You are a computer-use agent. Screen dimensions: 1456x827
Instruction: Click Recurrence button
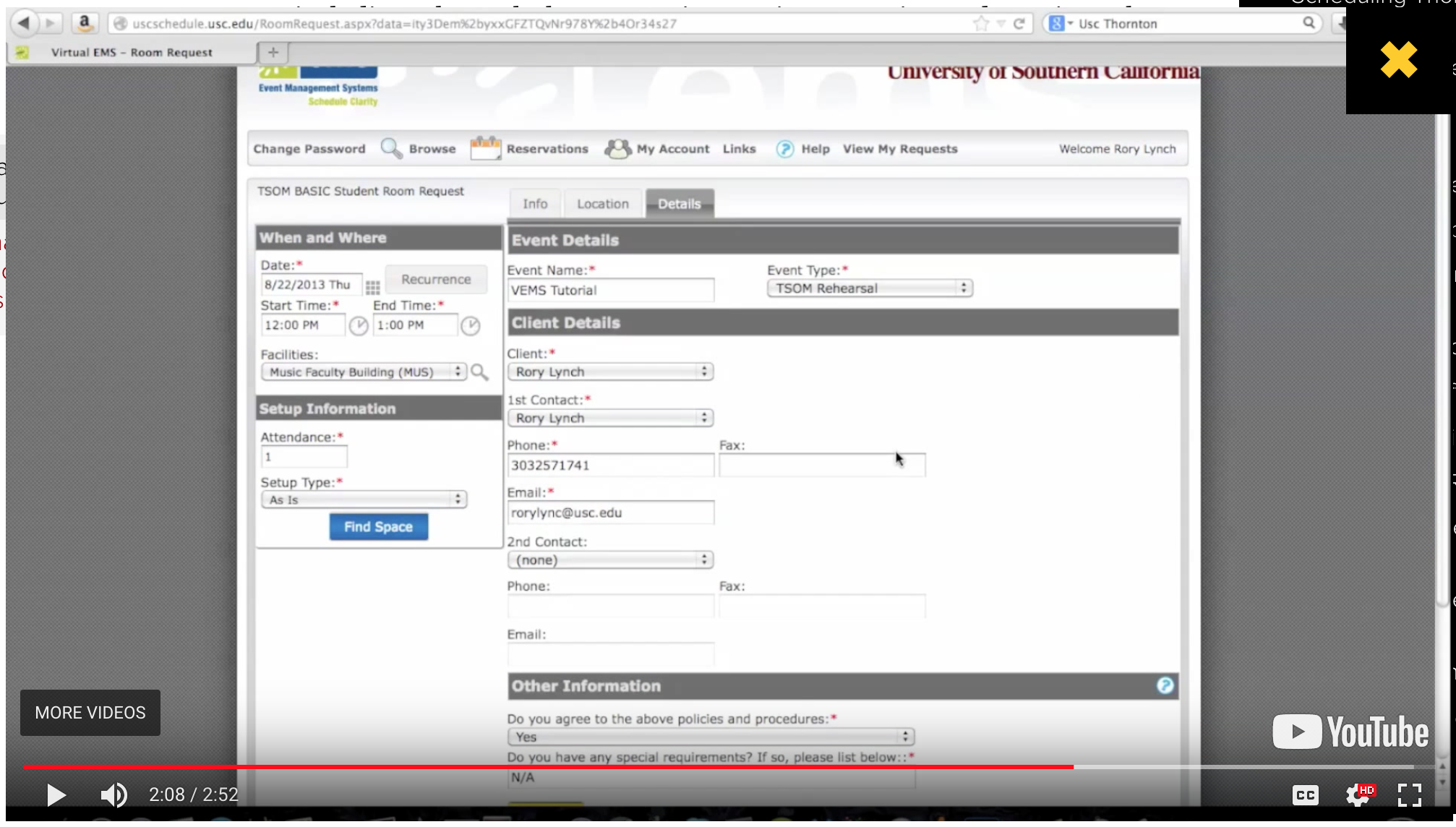pos(436,280)
